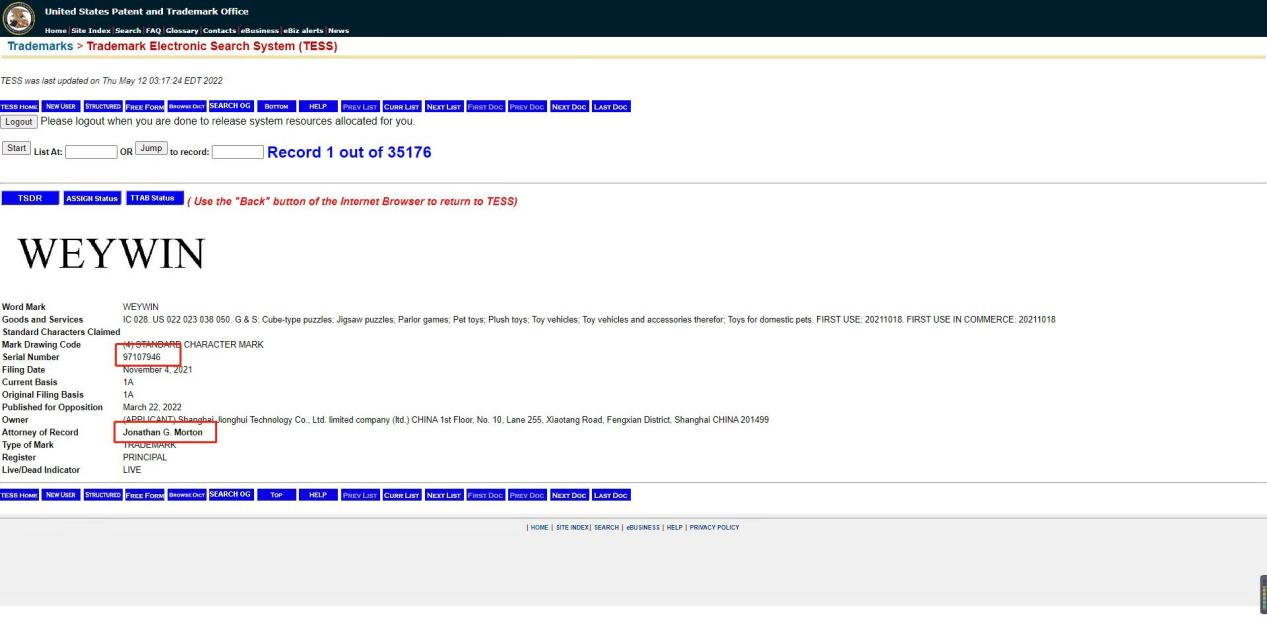Image resolution: width=1267 pixels, height=618 pixels.
Task: Select the serial number 97107946
Action: pyautogui.click(x=141, y=357)
